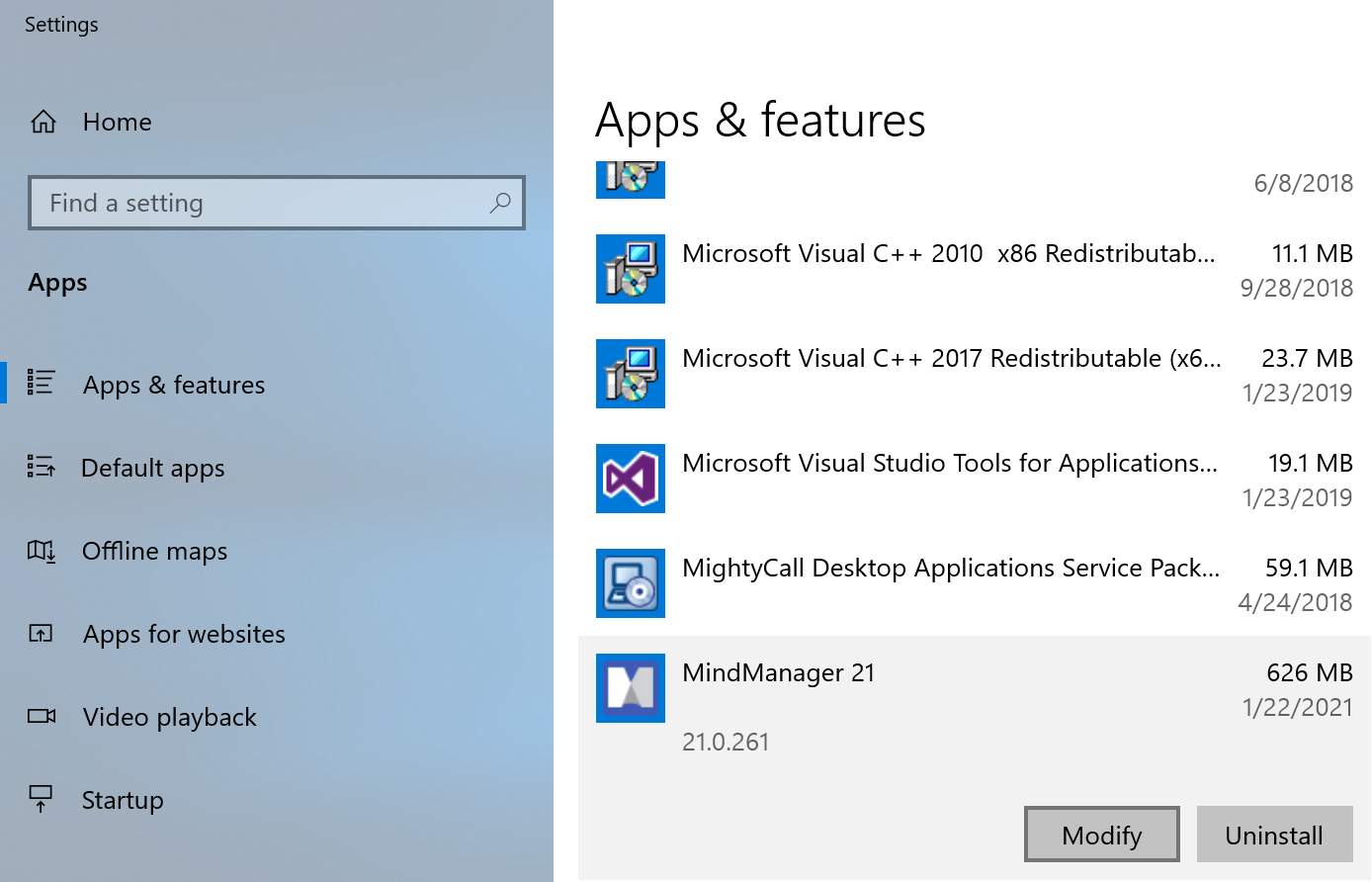Click the Offline maps icon
Image resolution: width=1372 pixels, height=882 pixels.
[42, 550]
